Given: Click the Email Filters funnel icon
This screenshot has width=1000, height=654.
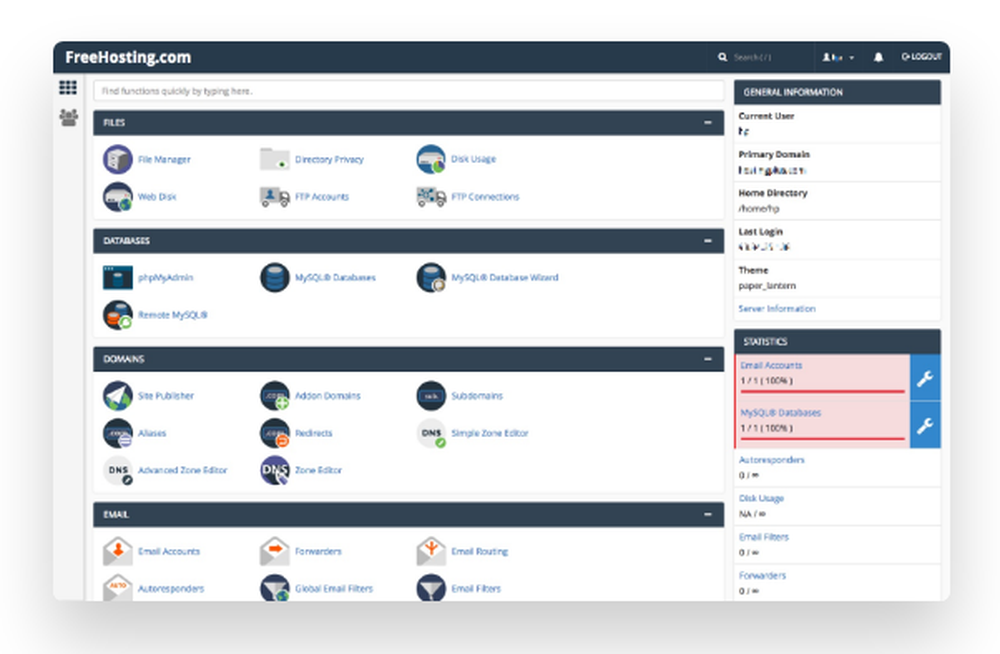Looking at the screenshot, I should pos(431,588).
